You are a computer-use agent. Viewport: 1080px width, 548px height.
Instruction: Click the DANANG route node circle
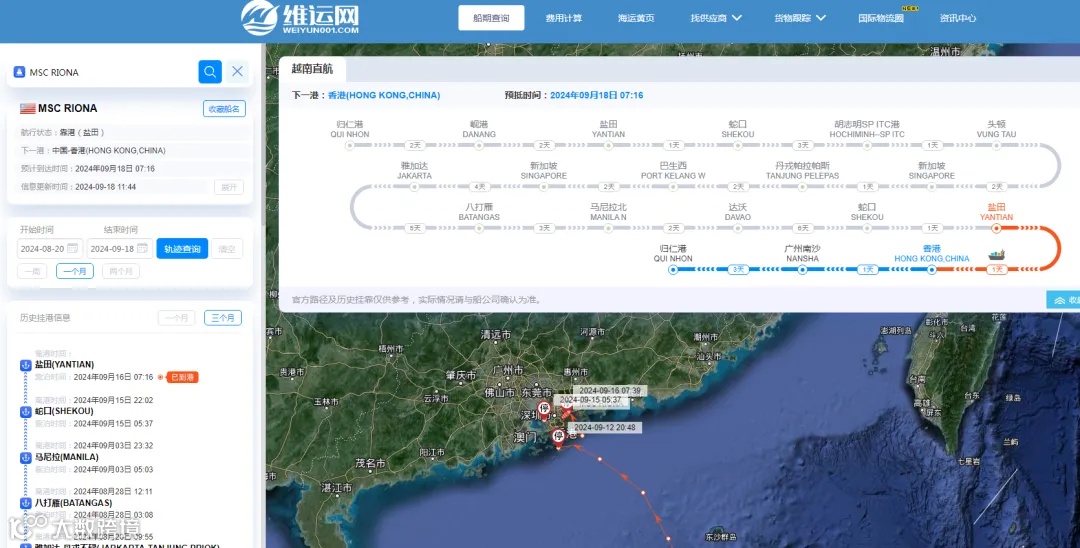479,145
